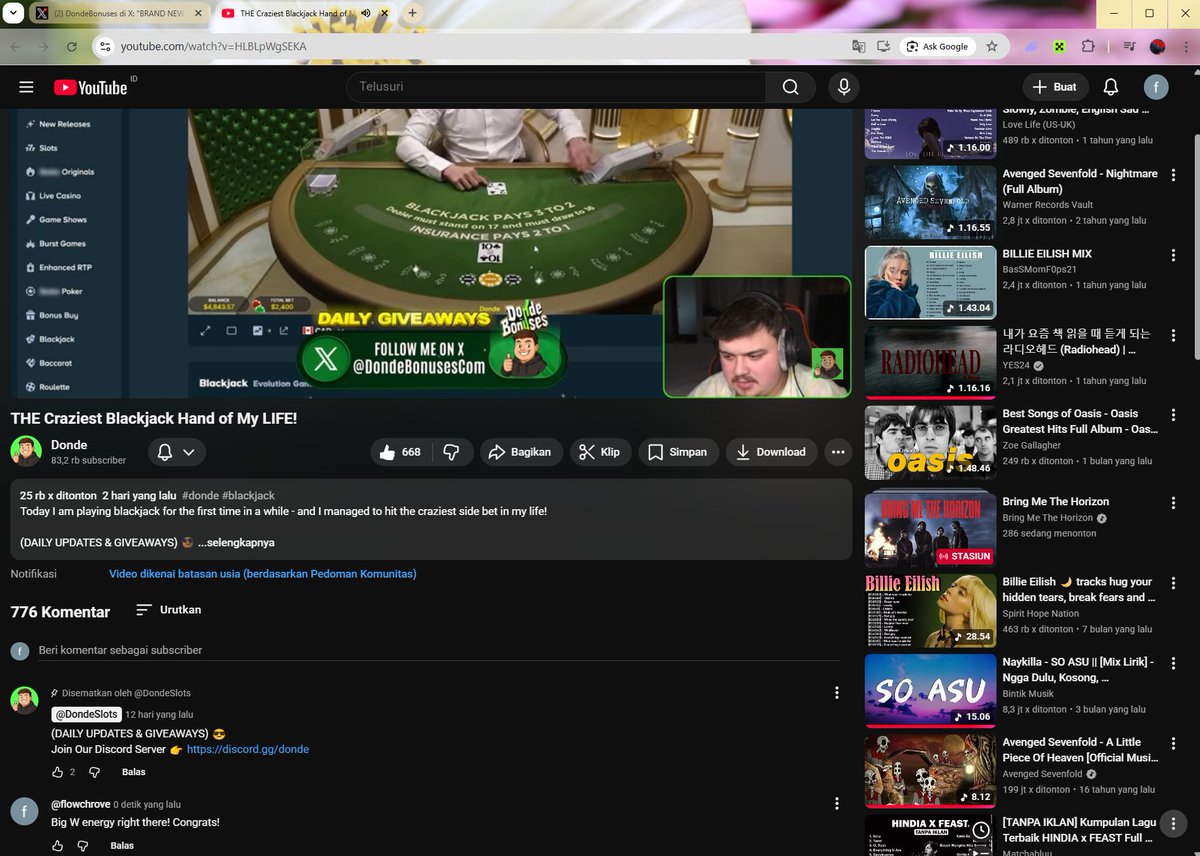Open options menu for @flowchrove comment

(837, 804)
